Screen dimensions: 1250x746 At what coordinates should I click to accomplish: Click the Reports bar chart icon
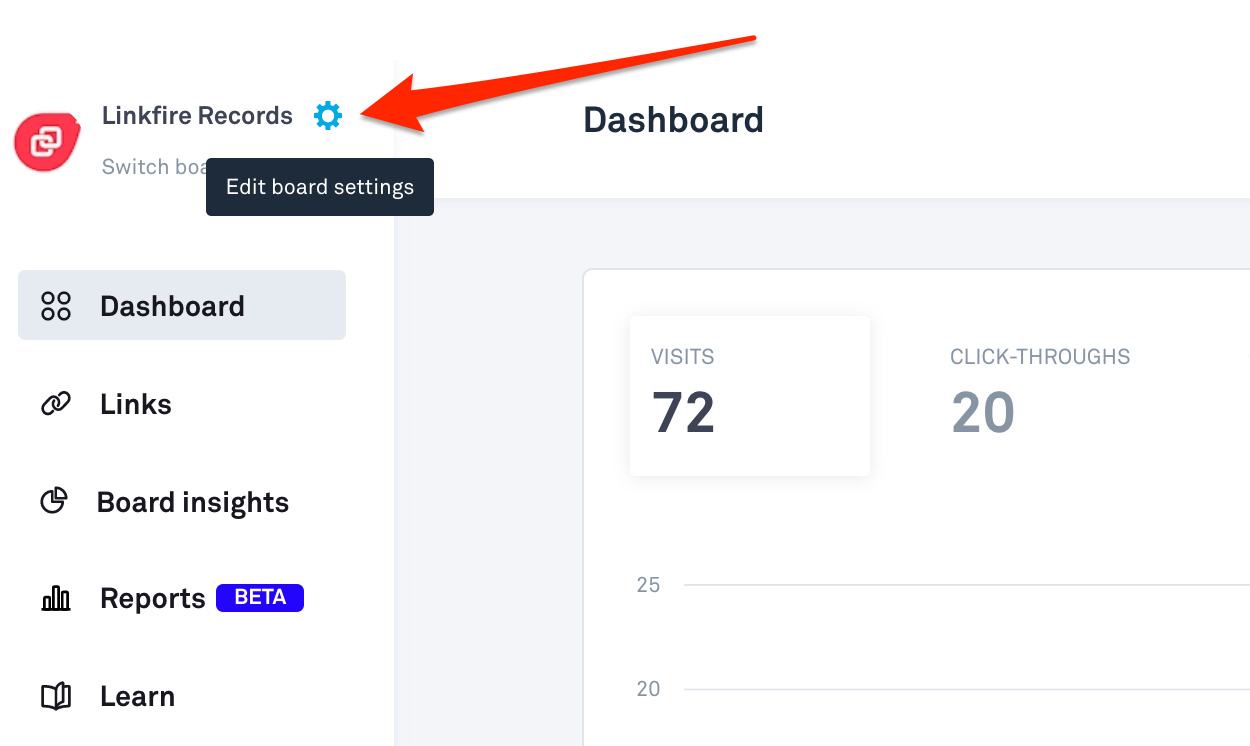click(x=56, y=599)
